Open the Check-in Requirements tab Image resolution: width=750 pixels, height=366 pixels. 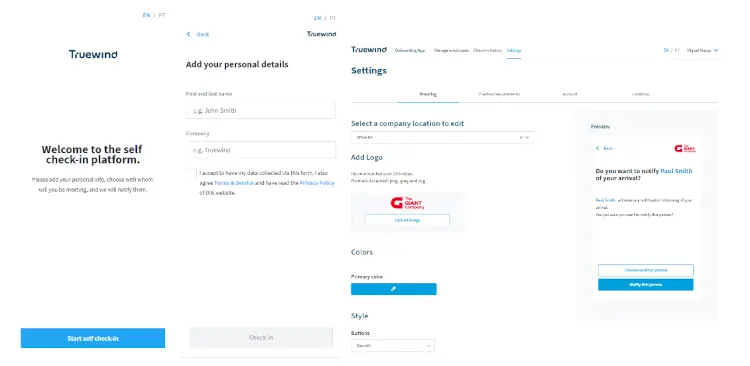[499, 94]
